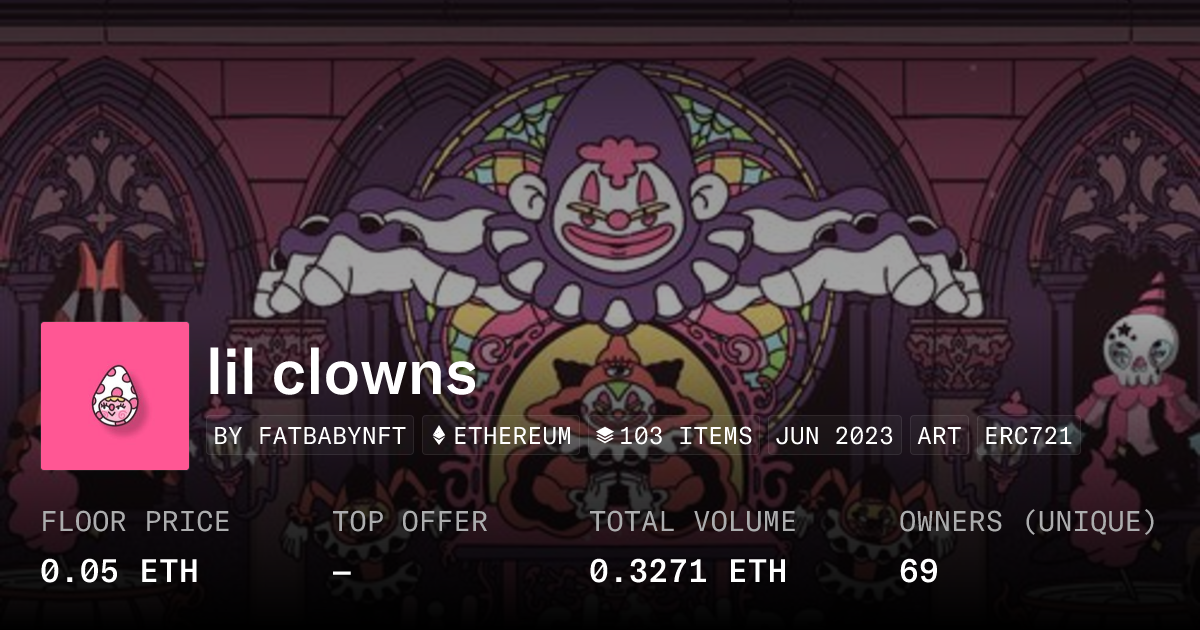Viewport: 1200px width, 630px height.
Task: Click the JUN 2023 date tag
Action: (835, 436)
